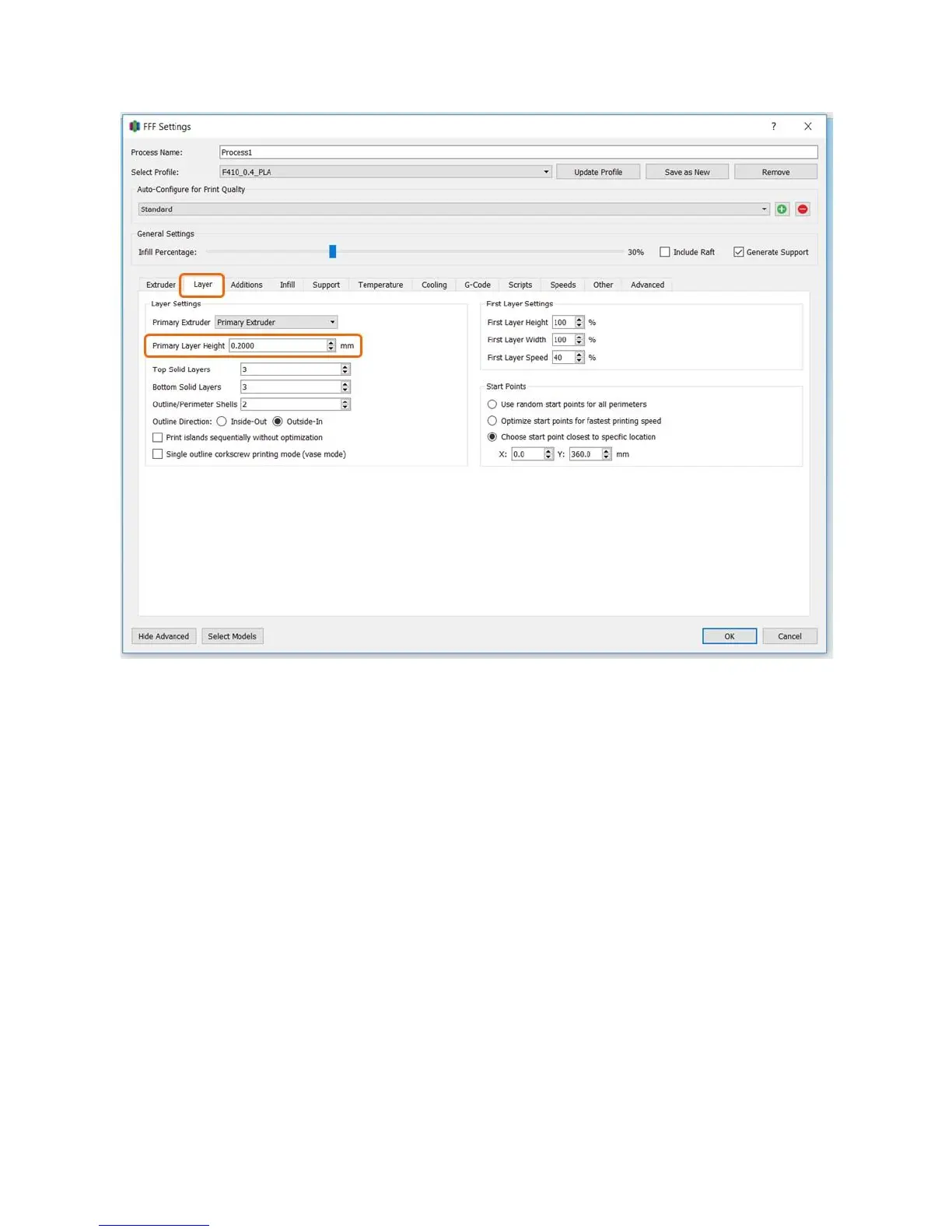Enable the Include Raft checkbox
The width and height of the screenshot is (952, 1232).
point(665,252)
